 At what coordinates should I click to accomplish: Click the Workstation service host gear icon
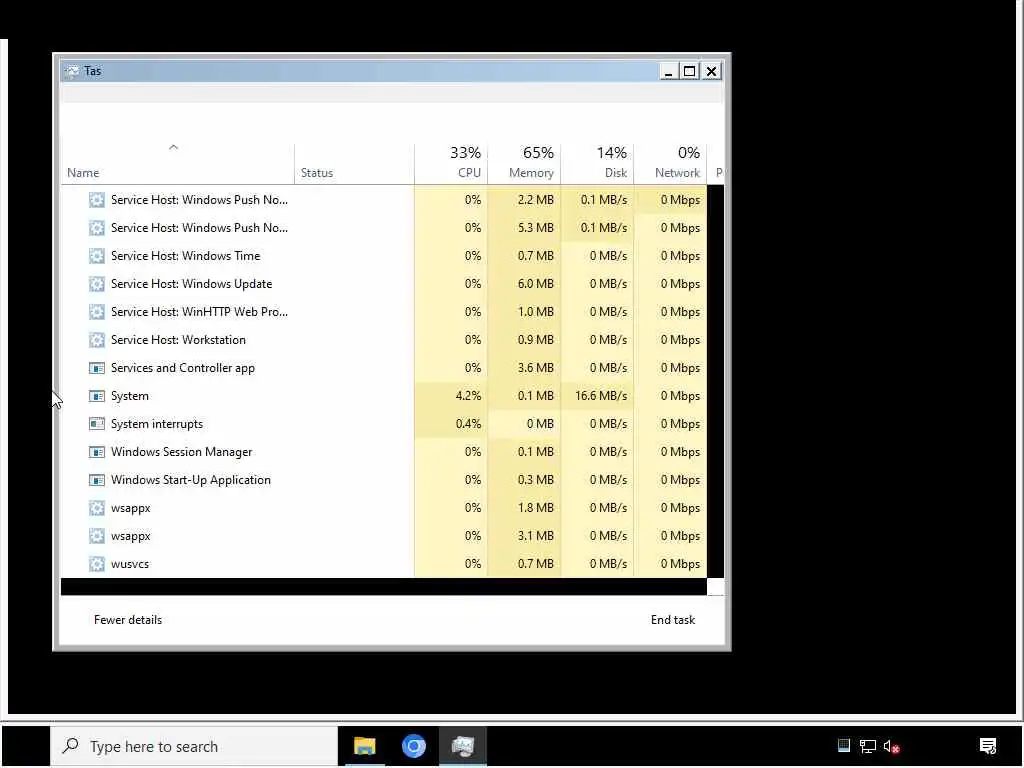tap(97, 340)
